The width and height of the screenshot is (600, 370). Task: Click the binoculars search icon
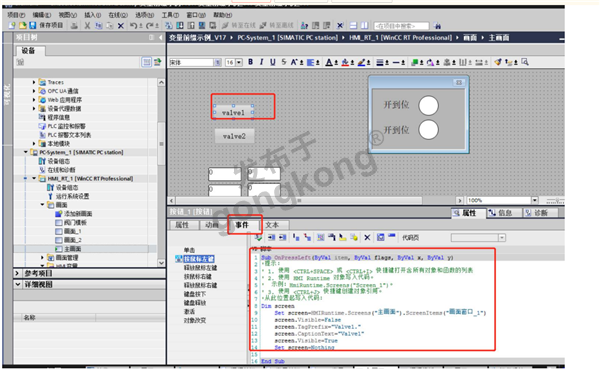437,26
